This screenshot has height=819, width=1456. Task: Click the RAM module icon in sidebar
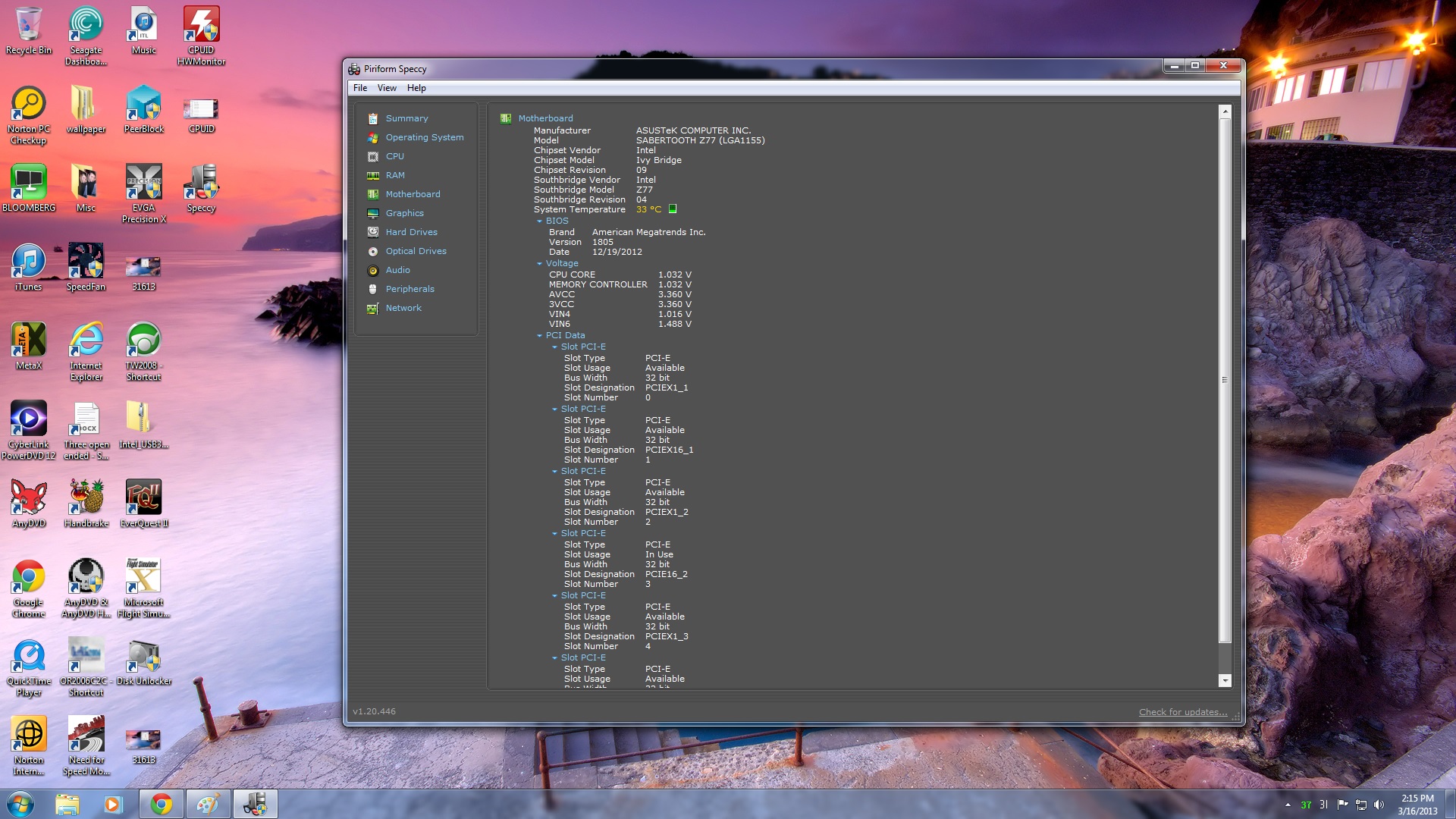[373, 175]
